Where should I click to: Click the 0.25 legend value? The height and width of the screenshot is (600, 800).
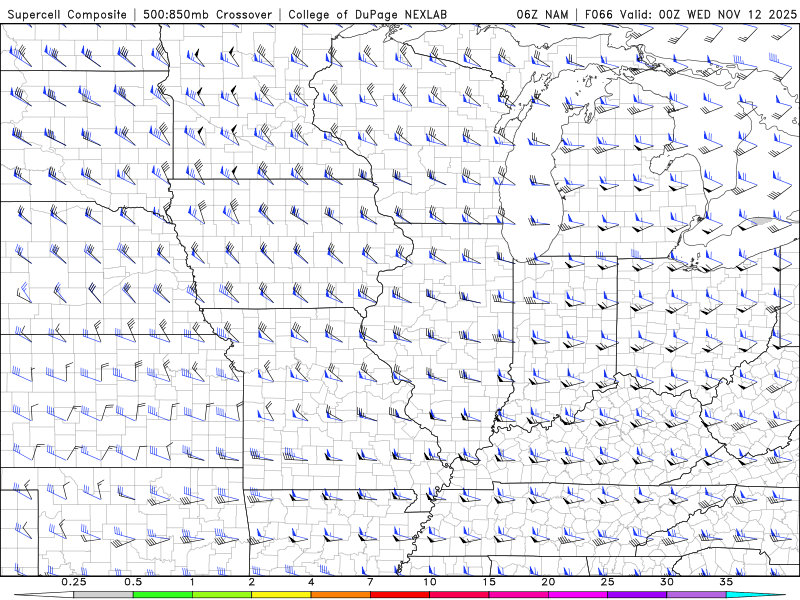point(74,582)
